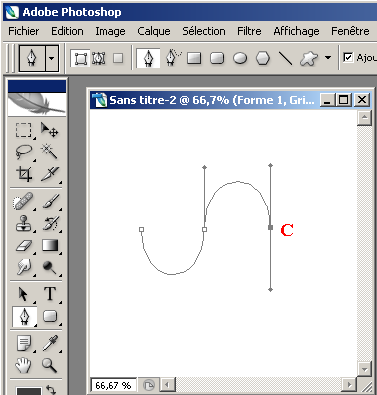Select the Type tool

(x=50, y=294)
